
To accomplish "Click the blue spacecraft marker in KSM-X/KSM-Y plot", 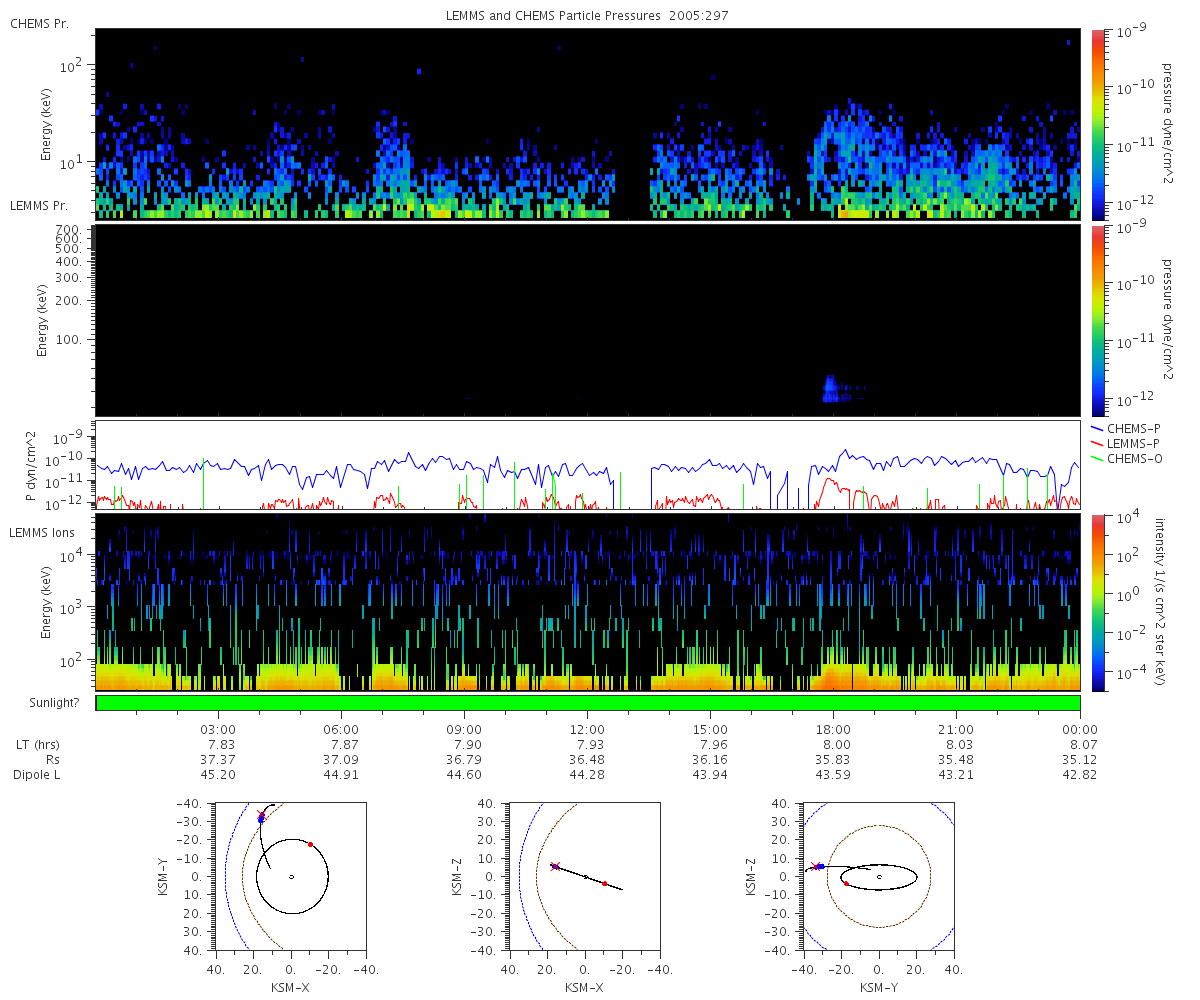I will (x=262, y=818).
